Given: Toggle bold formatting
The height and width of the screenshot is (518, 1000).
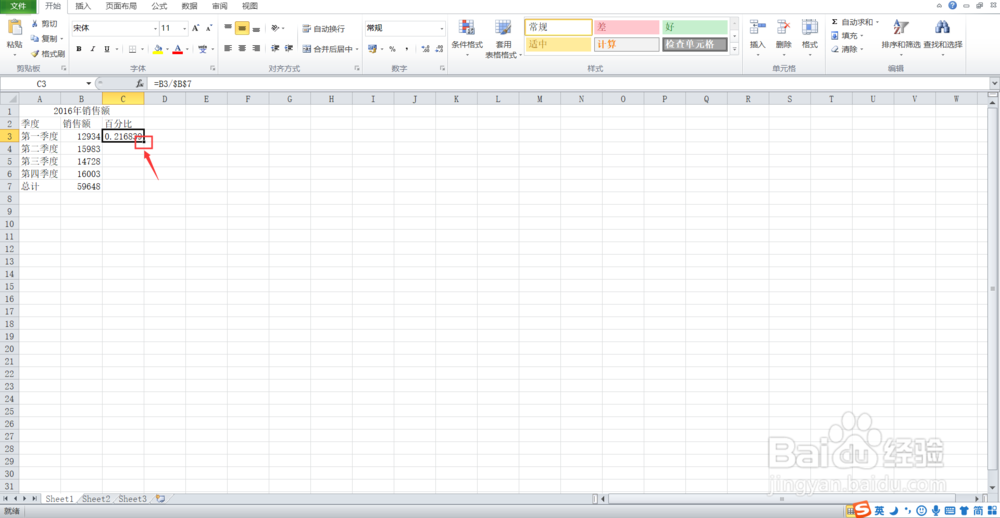Looking at the screenshot, I should (79, 49).
